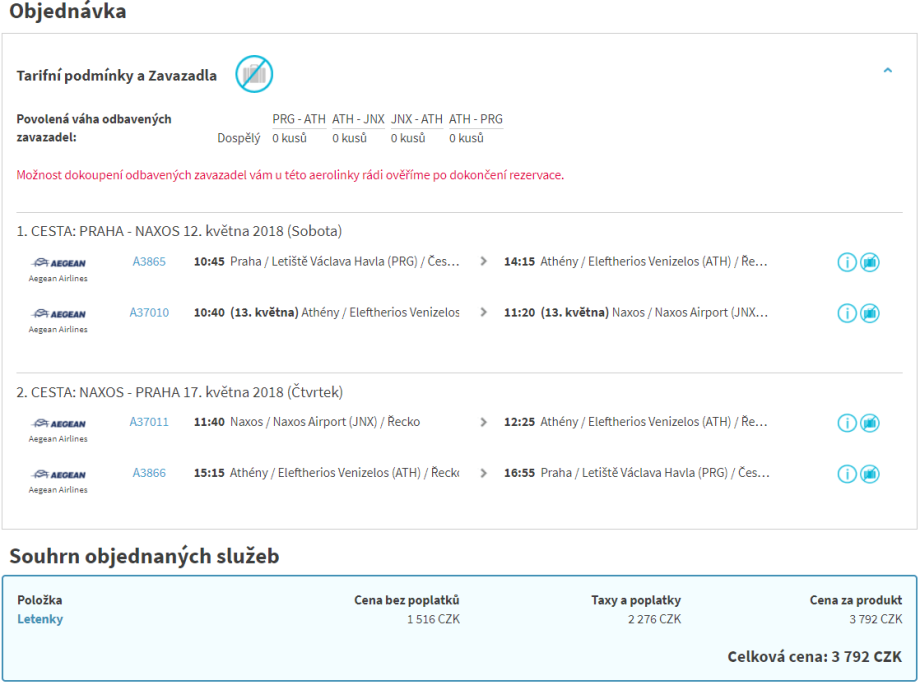Viewport: 920px width, 685px height.
Task: Click flight number A3866 link
Action: pyautogui.click(x=149, y=473)
